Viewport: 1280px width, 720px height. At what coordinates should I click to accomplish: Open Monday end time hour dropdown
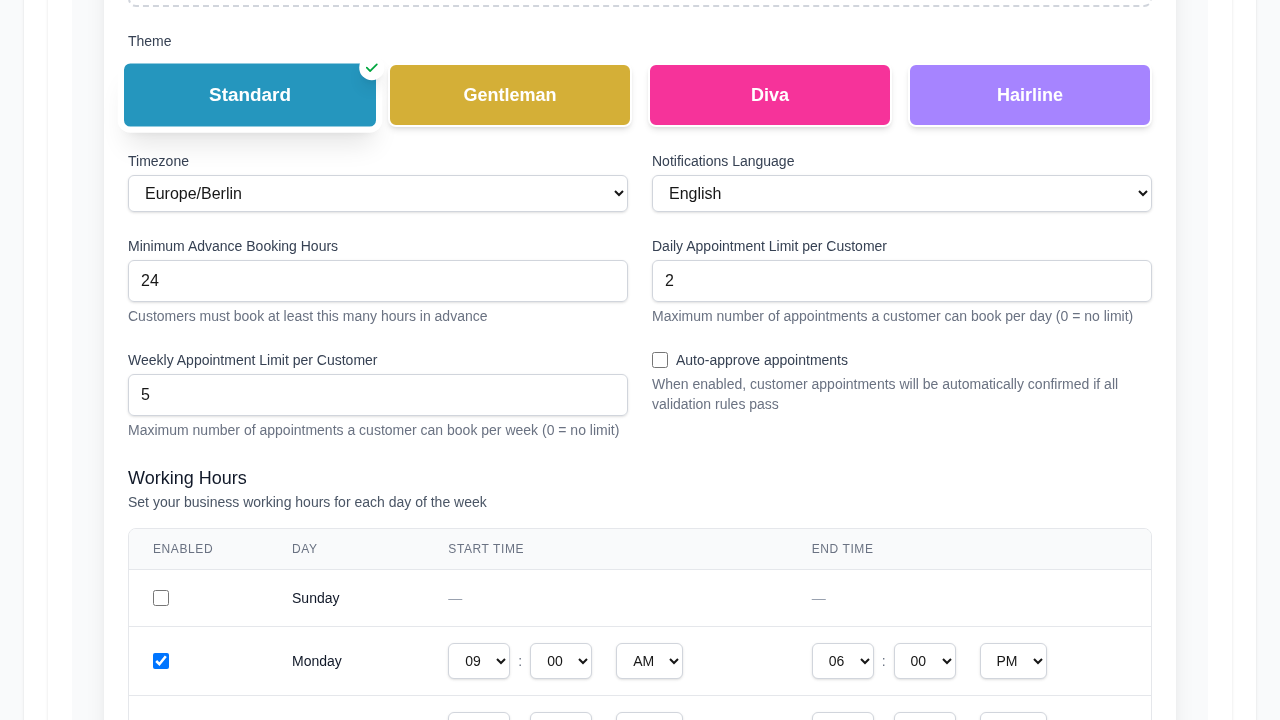point(843,661)
